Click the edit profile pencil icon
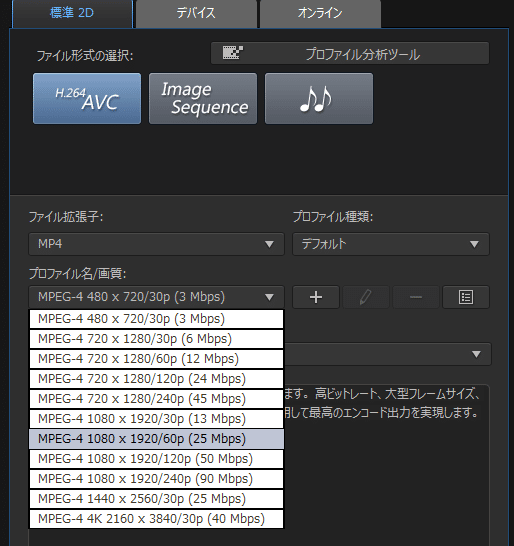 (366, 297)
